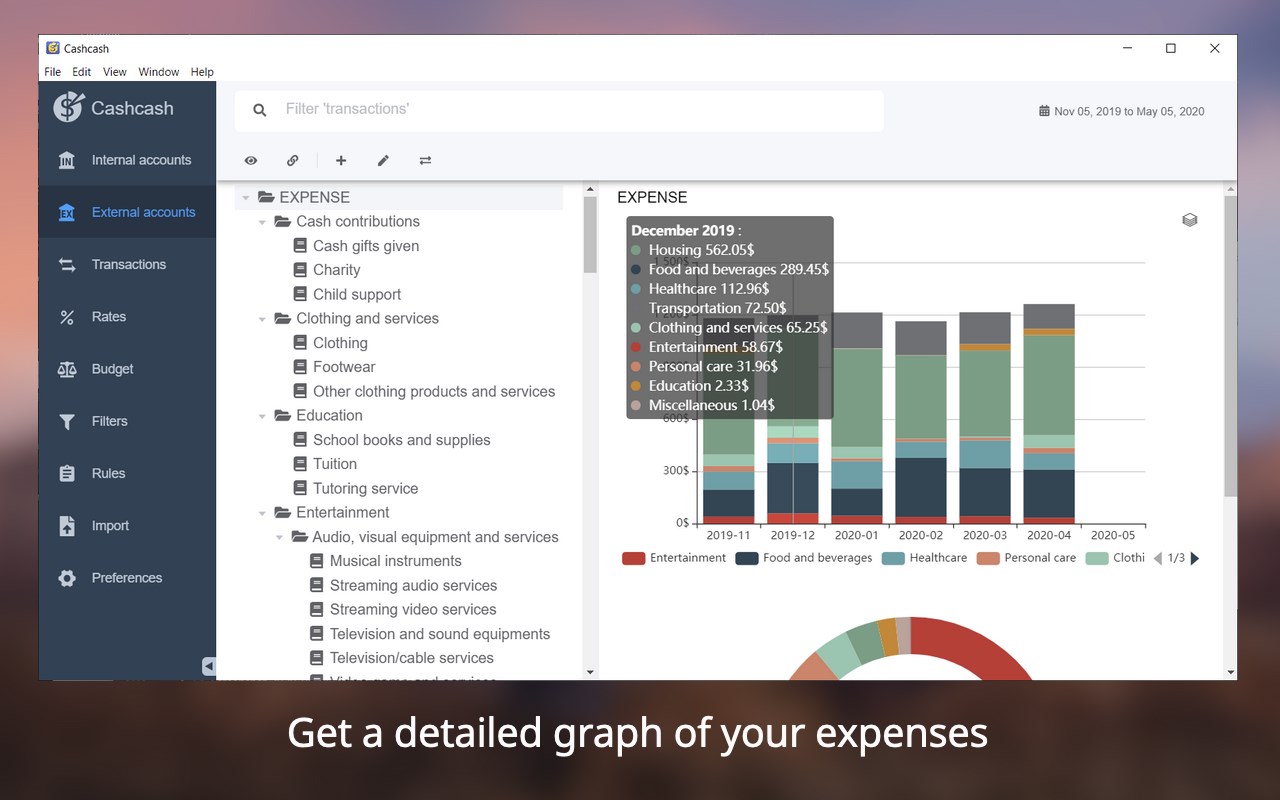This screenshot has height=800, width=1280.
Task: Click the chart panel vertical scrollbar
Action: (1230, 345)
